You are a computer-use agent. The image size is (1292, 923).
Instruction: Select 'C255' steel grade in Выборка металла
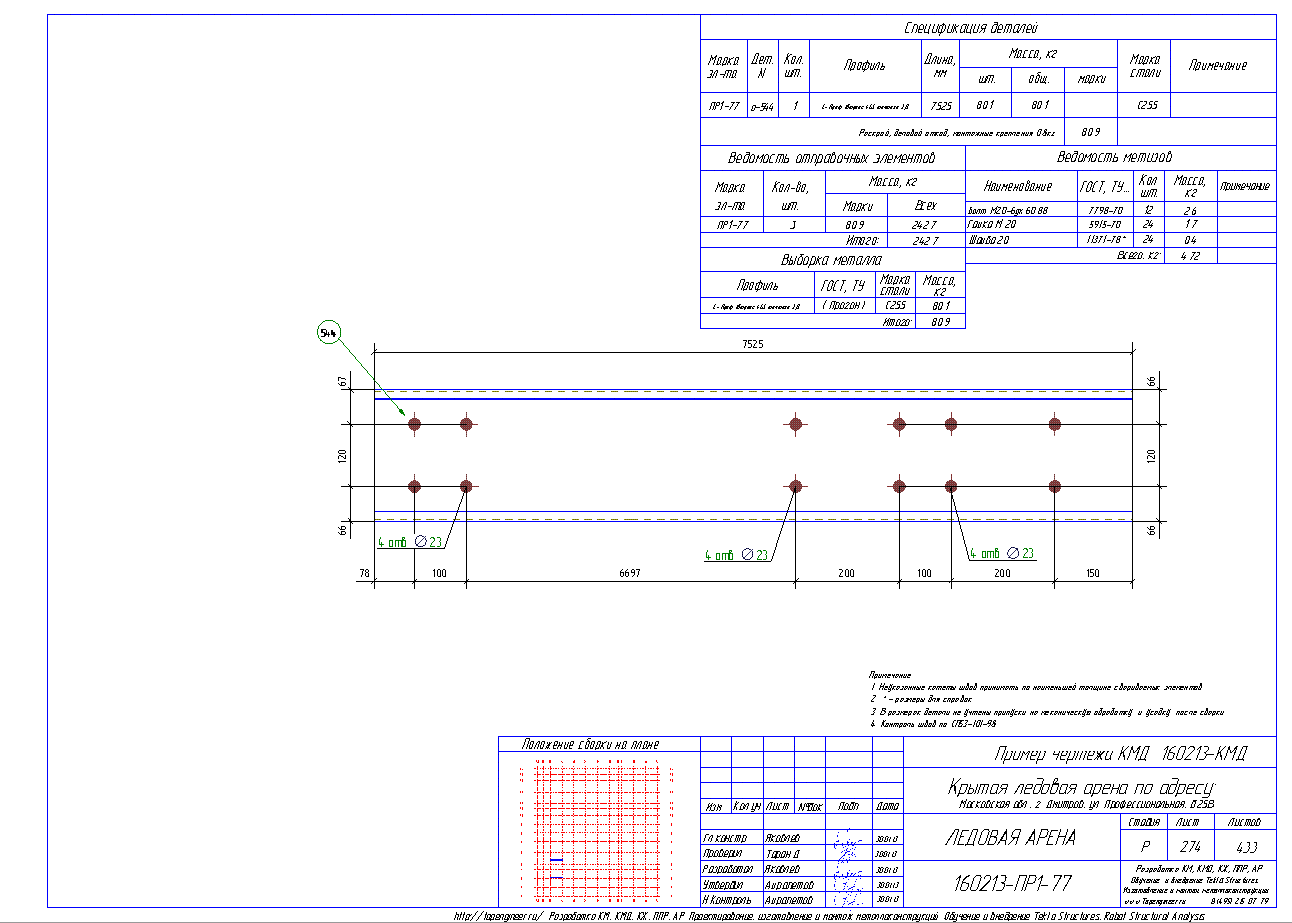[x=895, y=305]
